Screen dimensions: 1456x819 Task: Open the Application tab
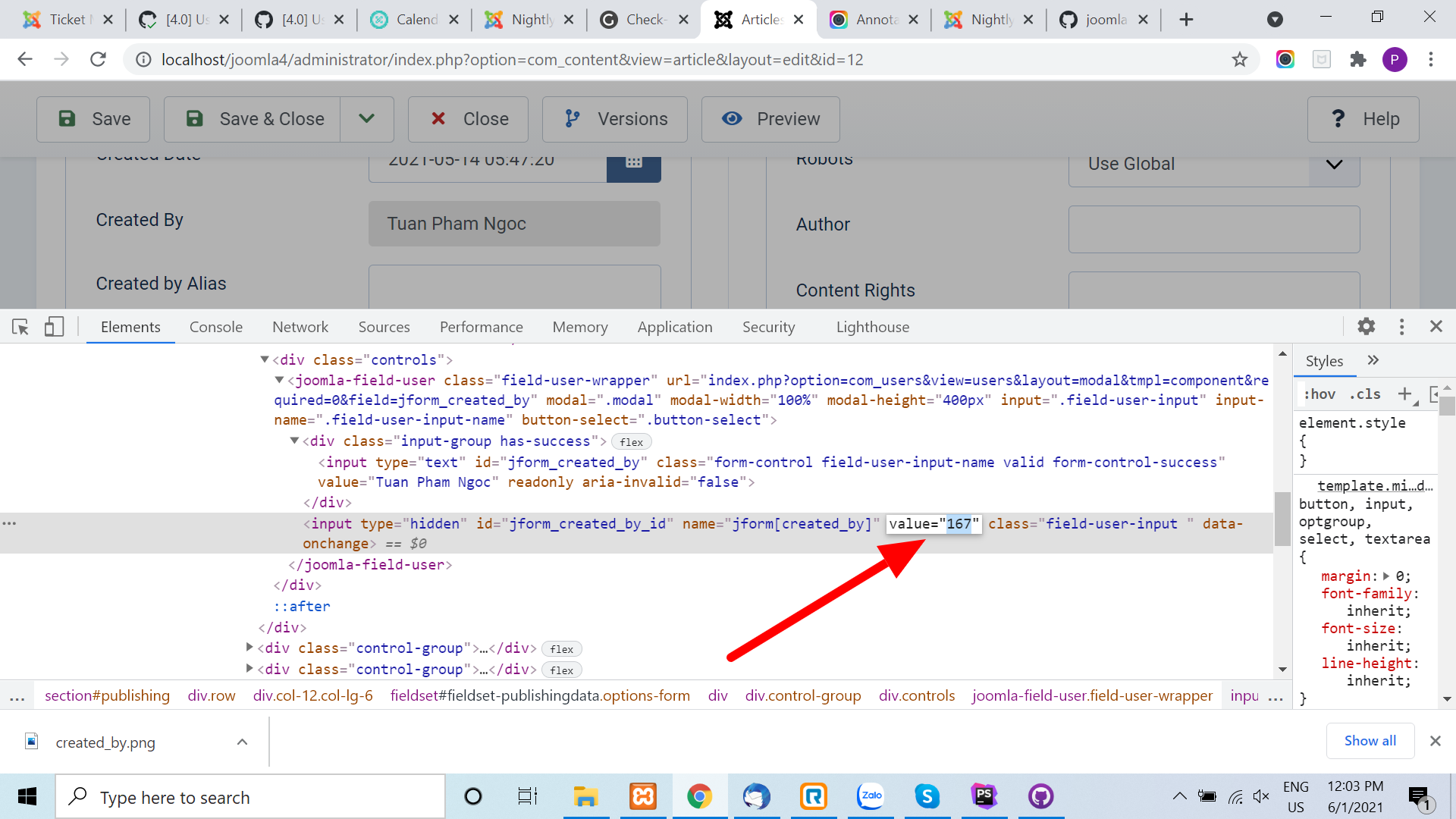(x=675, y=327)
